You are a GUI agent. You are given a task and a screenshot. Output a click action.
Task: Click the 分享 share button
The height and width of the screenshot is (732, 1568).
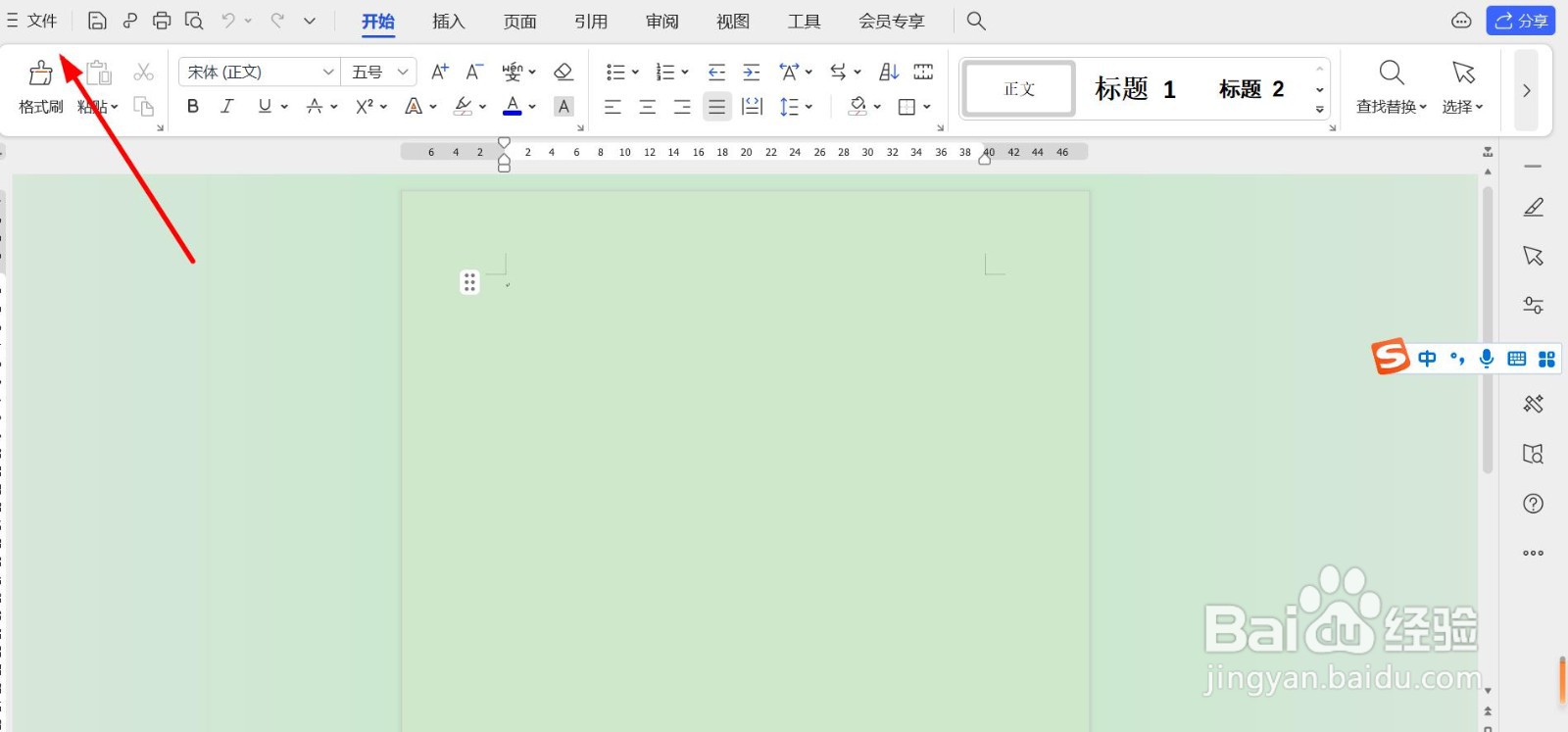coord(1521,21)
